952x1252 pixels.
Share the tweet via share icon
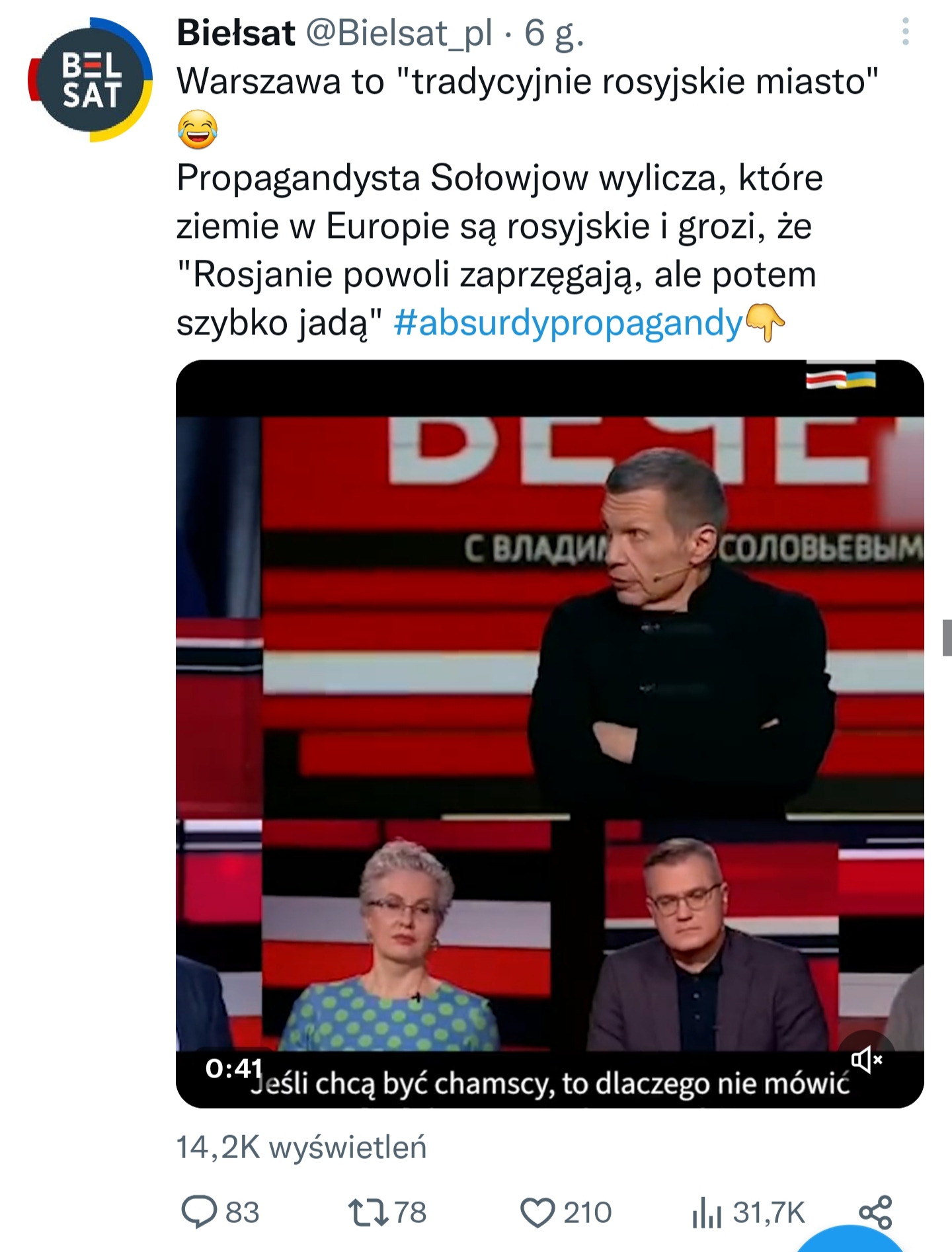coord(876,1212)
